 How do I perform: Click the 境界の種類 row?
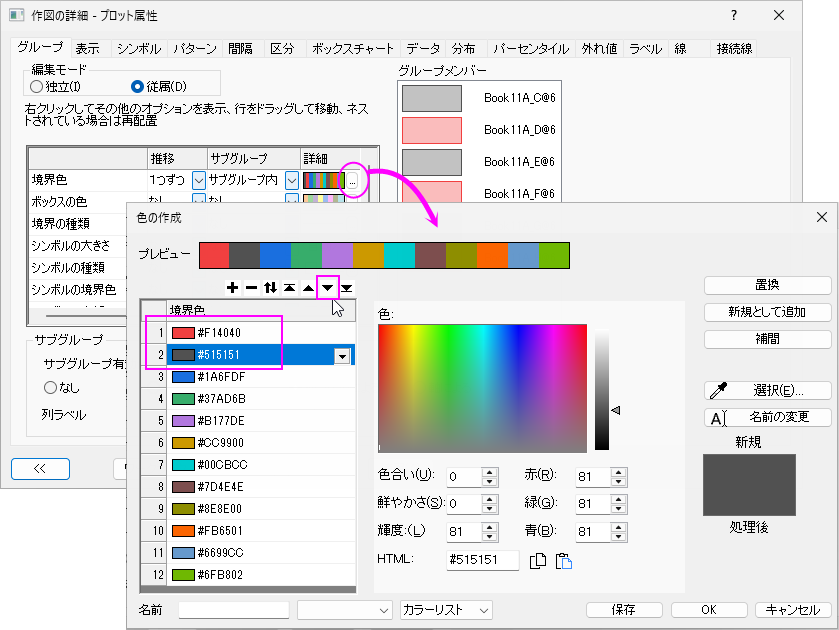click(78, 224)
